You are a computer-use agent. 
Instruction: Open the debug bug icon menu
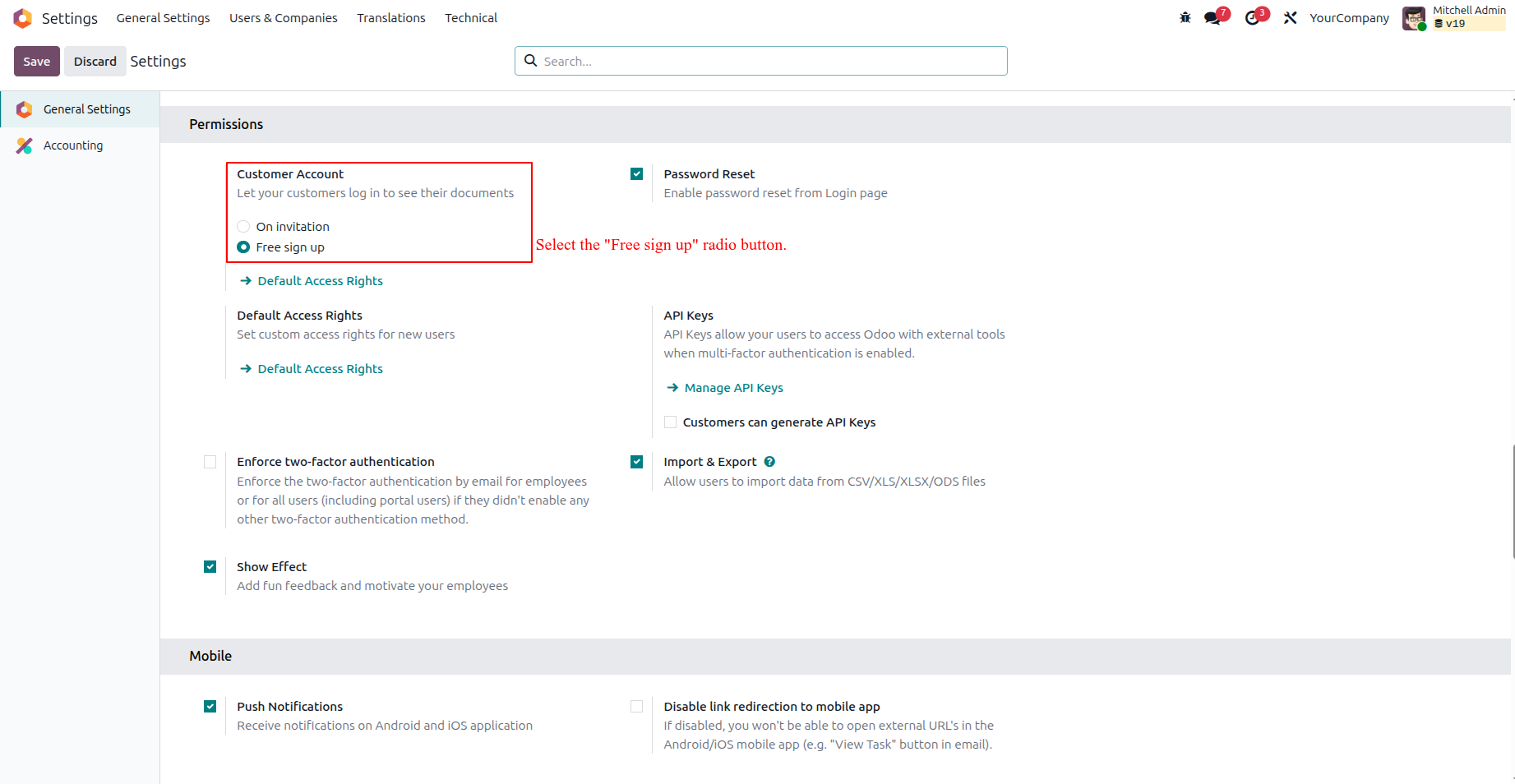[1185, 18]
